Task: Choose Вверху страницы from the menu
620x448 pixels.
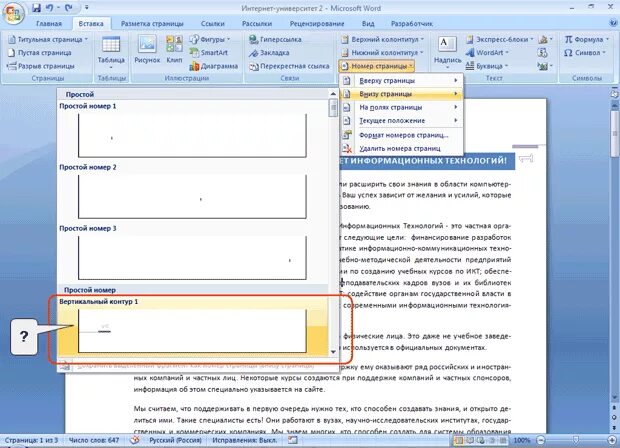Action: [x=401, y=81]
